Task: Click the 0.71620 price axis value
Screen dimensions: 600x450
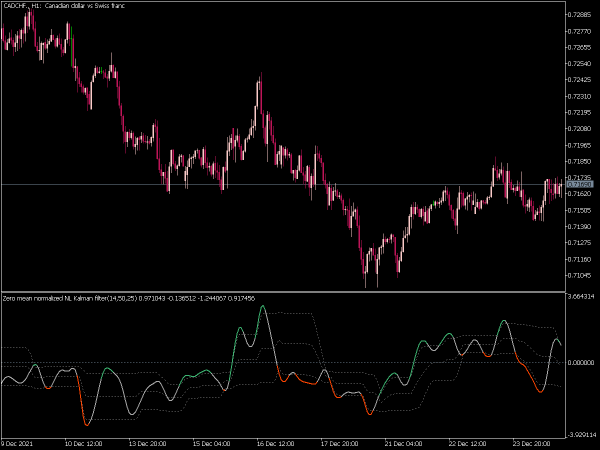Action: [x=580, y=194]
